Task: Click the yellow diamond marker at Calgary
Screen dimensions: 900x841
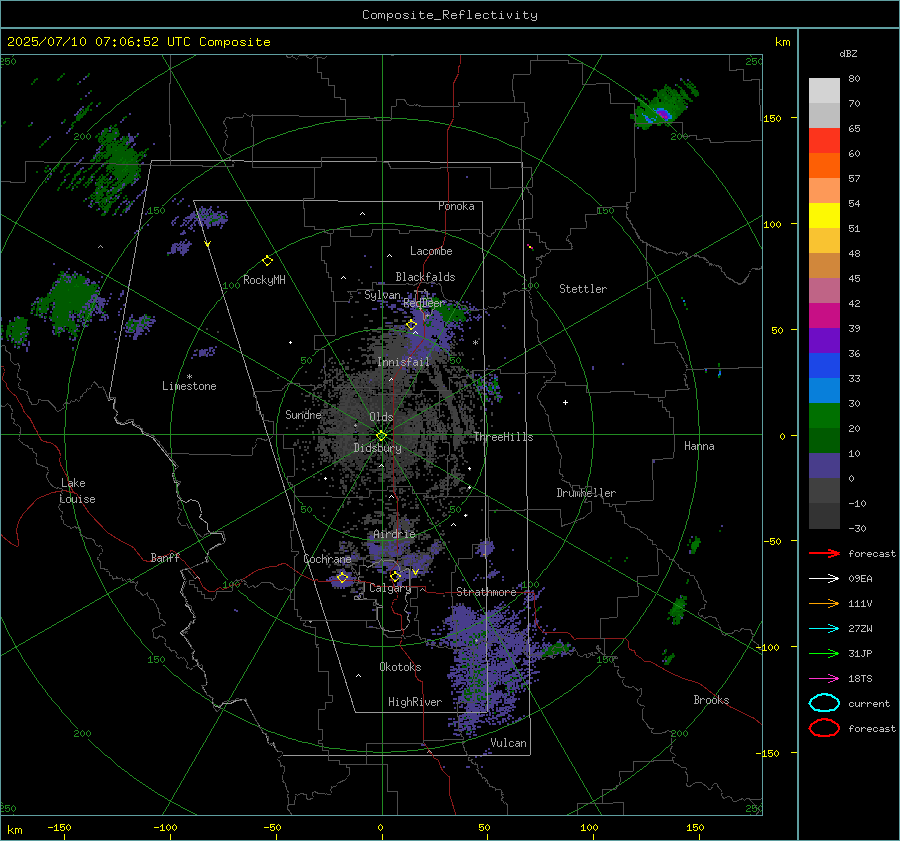Action: point(395,576)
